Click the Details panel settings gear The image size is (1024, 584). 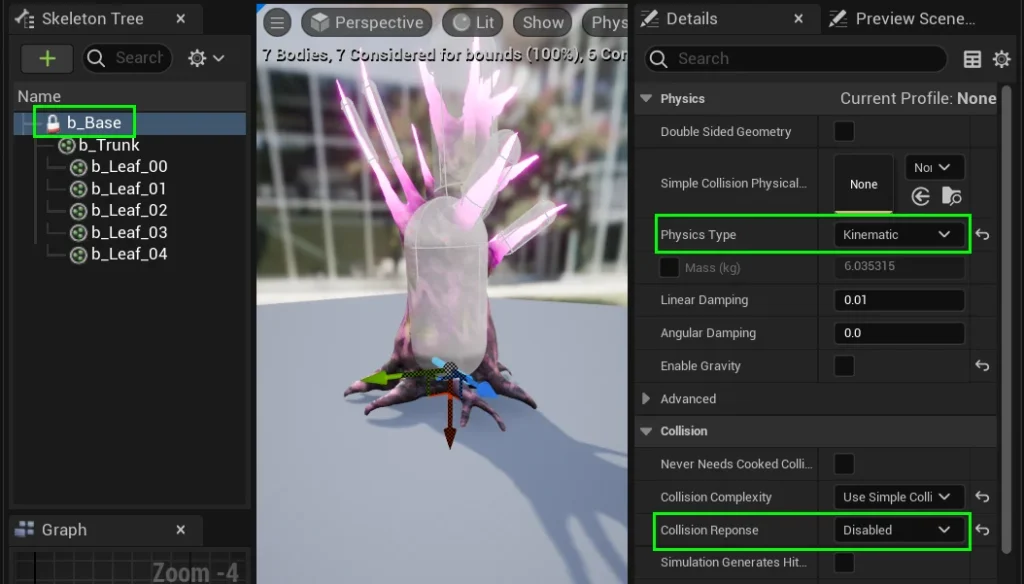click(x=1001, y=60)
